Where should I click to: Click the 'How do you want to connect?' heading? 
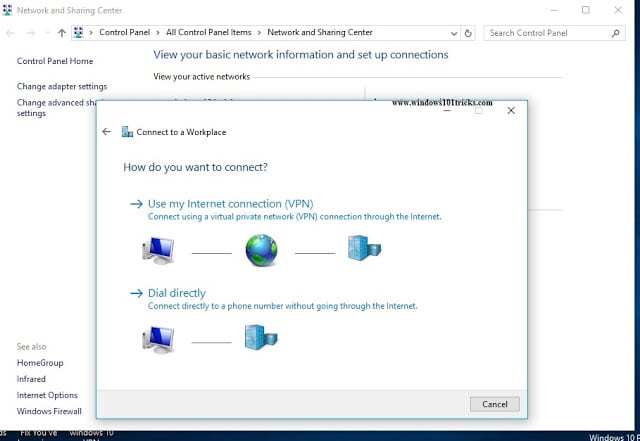196,167
